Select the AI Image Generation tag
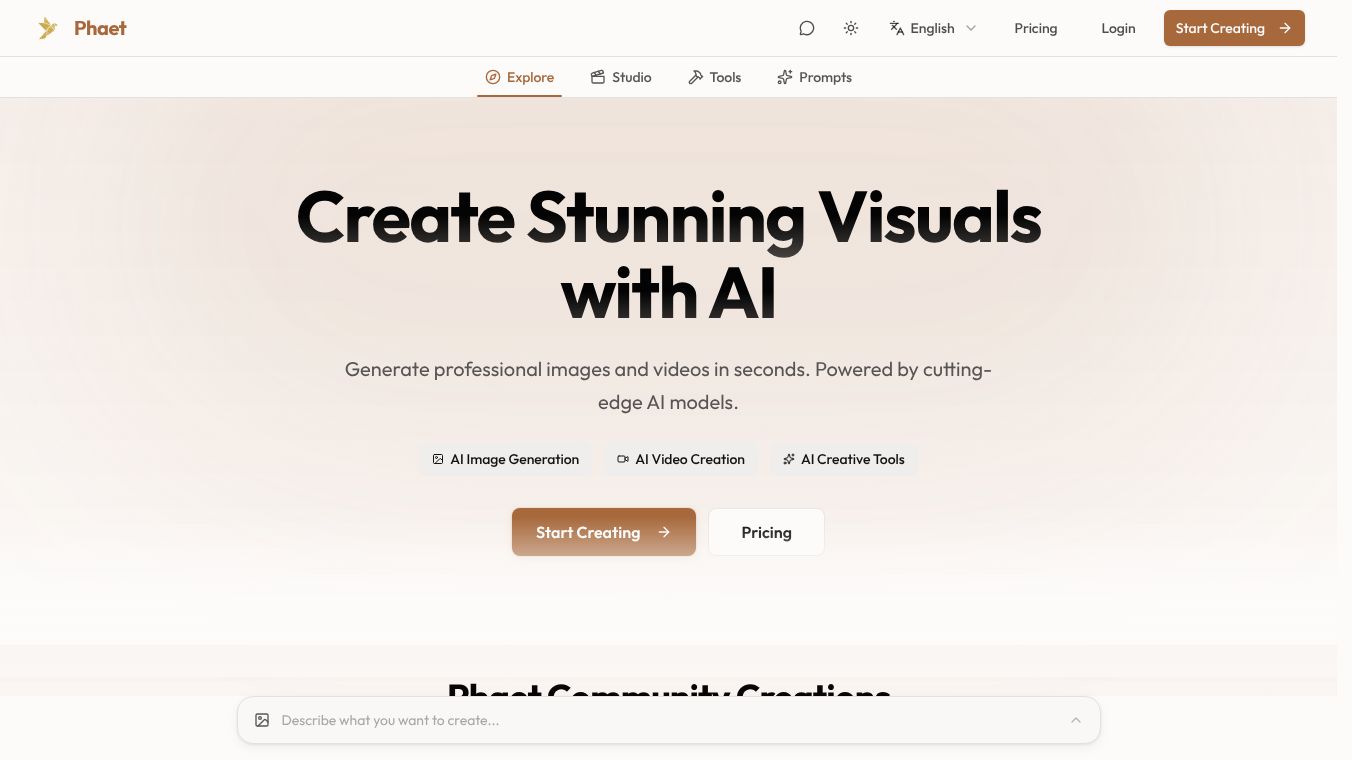 (x=506, y=459)
